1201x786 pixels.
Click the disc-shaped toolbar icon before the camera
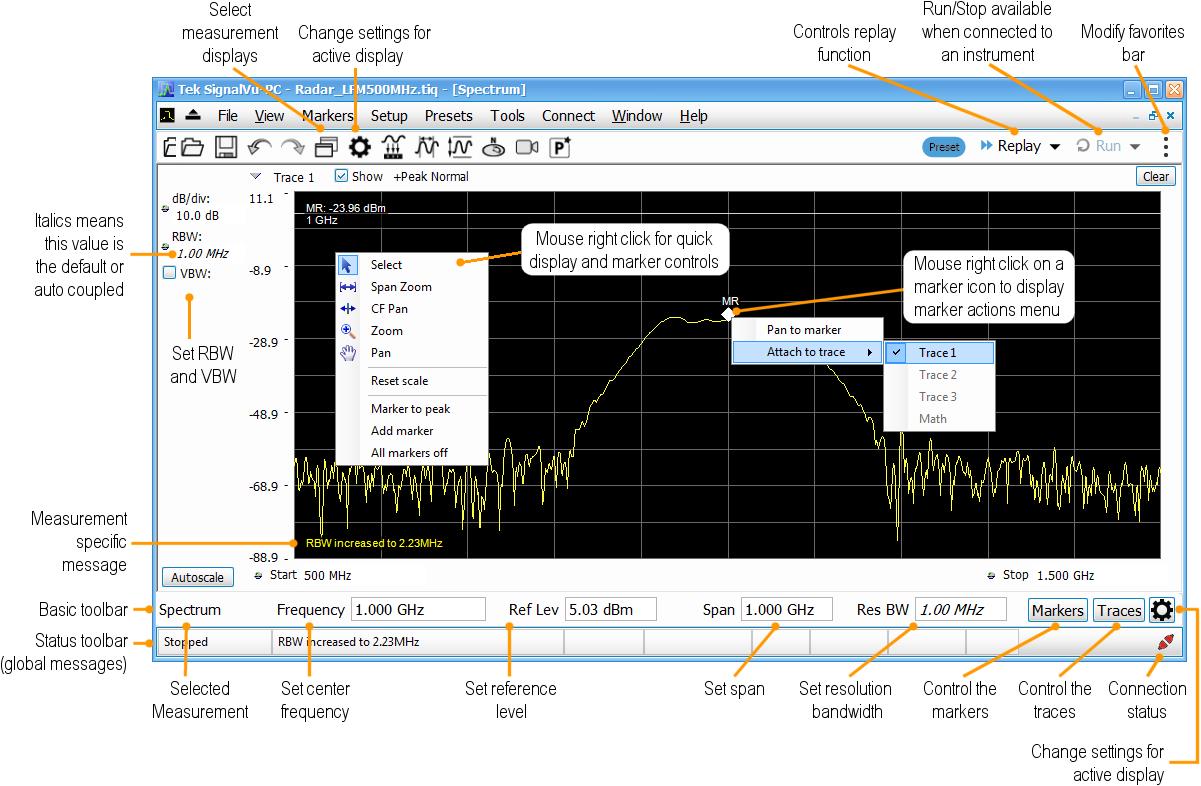click(494, 148)
